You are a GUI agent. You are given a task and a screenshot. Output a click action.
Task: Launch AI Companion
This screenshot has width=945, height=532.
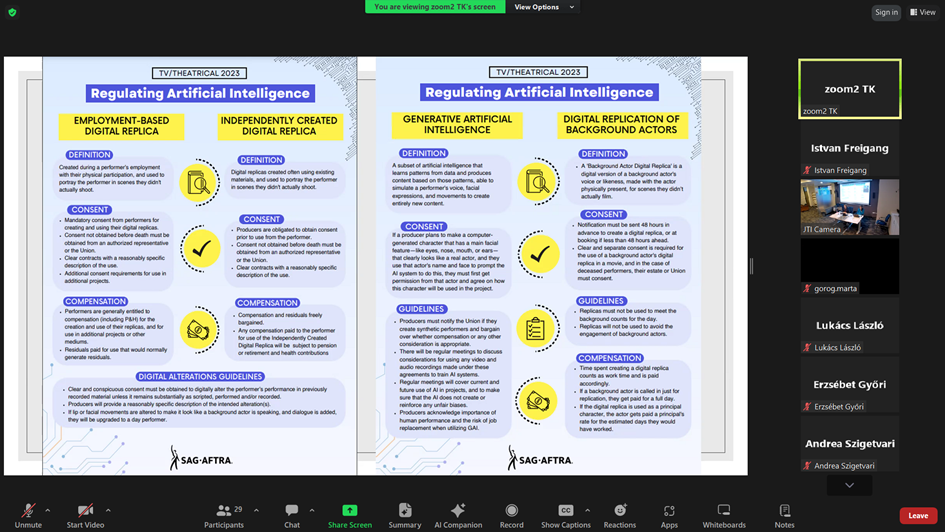click(458, 516)
